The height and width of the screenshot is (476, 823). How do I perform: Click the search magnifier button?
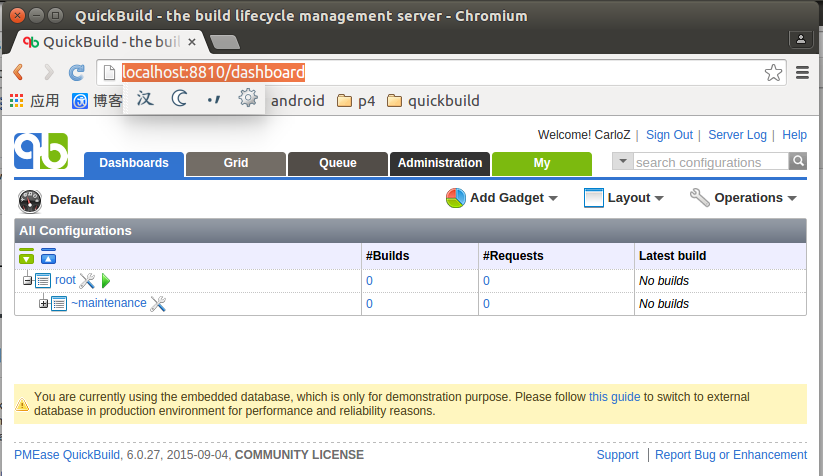798,161
